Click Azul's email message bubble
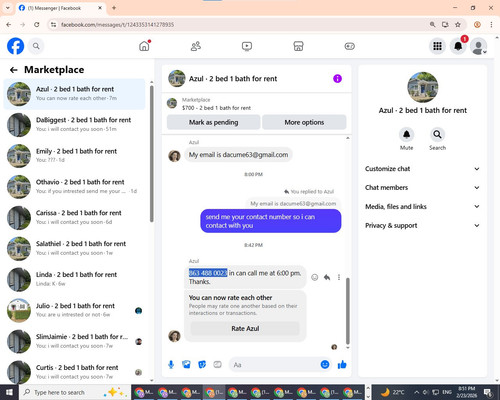This screenshot has height=400, width=500. 238,155
